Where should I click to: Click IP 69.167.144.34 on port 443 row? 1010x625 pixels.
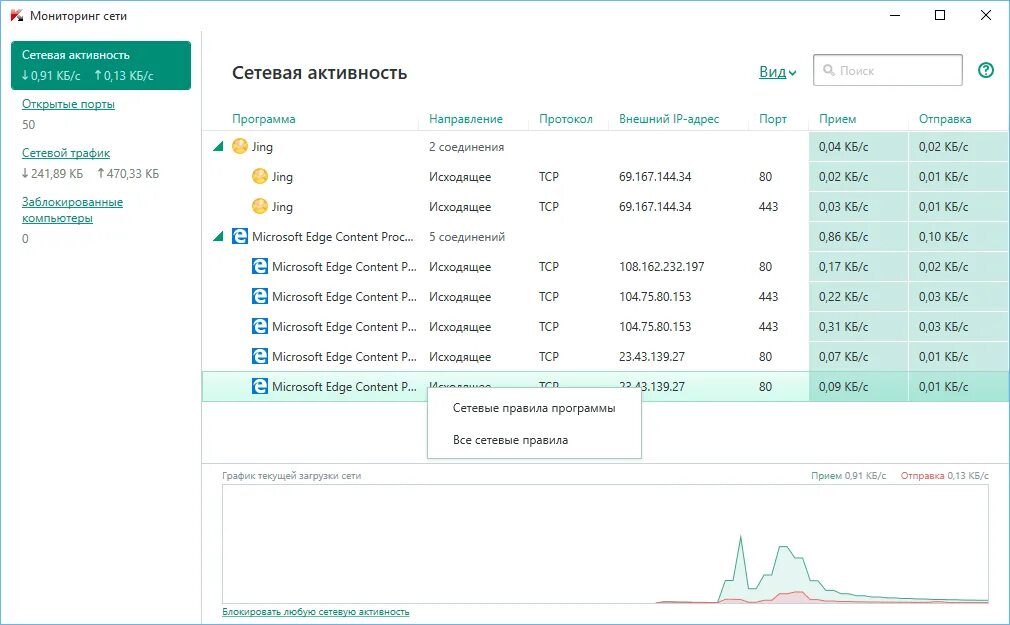point(655,206)
